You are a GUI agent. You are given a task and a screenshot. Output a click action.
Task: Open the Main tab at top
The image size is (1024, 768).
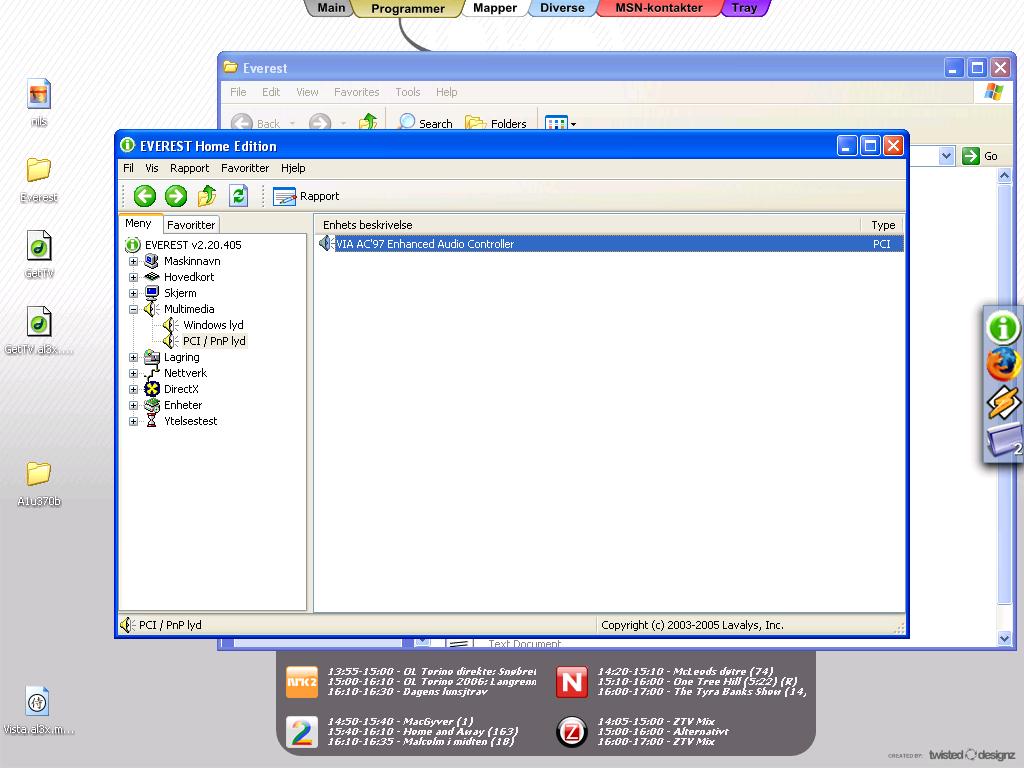pos(330,8)
